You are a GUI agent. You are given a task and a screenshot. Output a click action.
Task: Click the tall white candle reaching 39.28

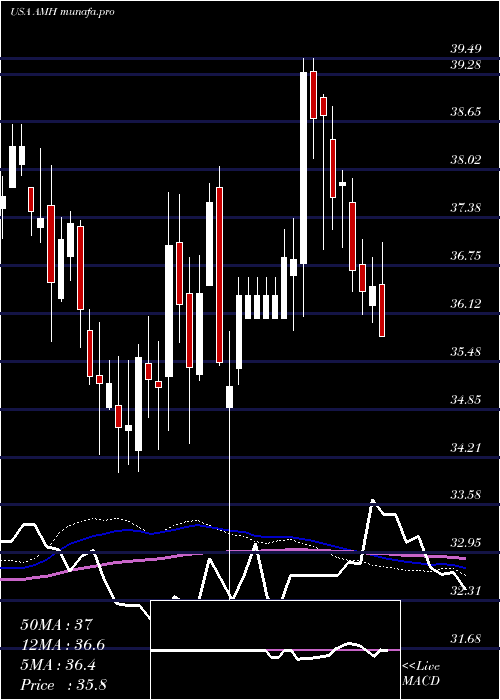pos(304,168)
